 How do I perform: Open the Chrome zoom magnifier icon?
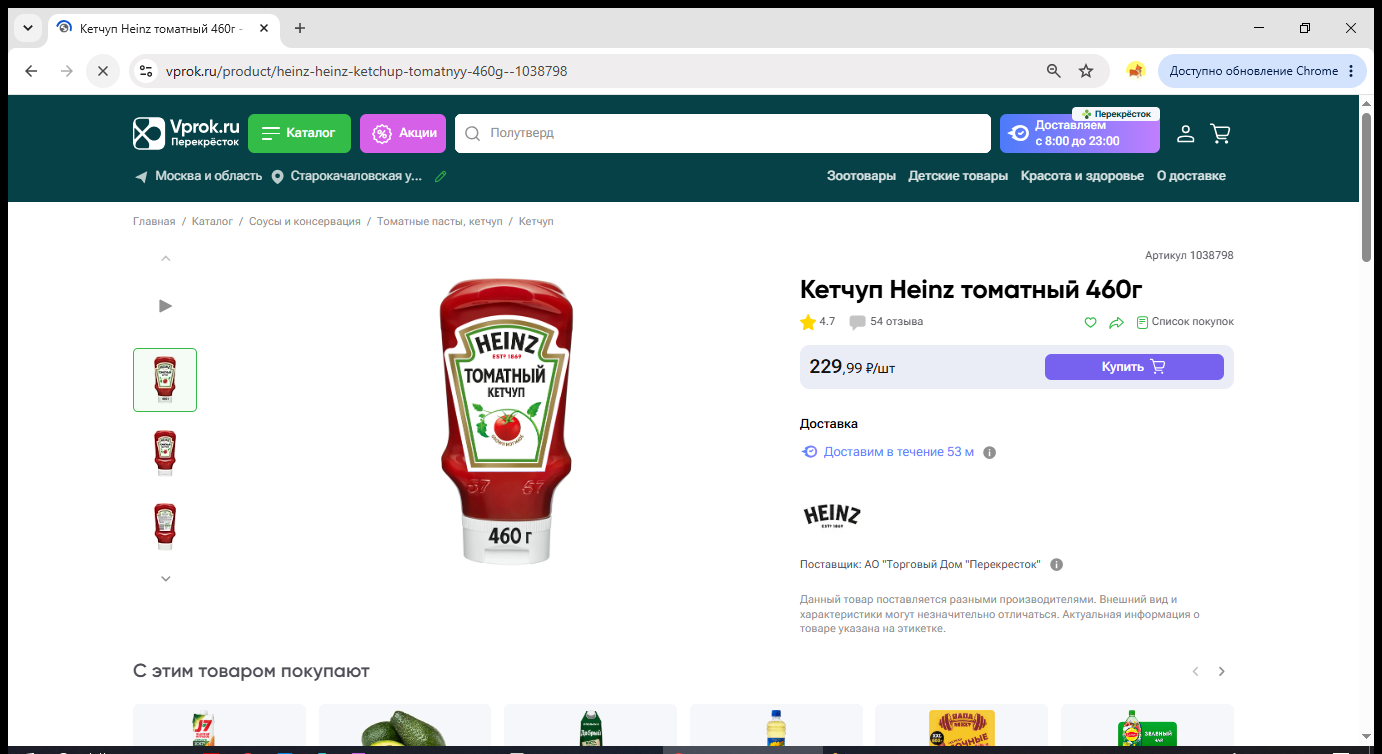click(1053, 71)
